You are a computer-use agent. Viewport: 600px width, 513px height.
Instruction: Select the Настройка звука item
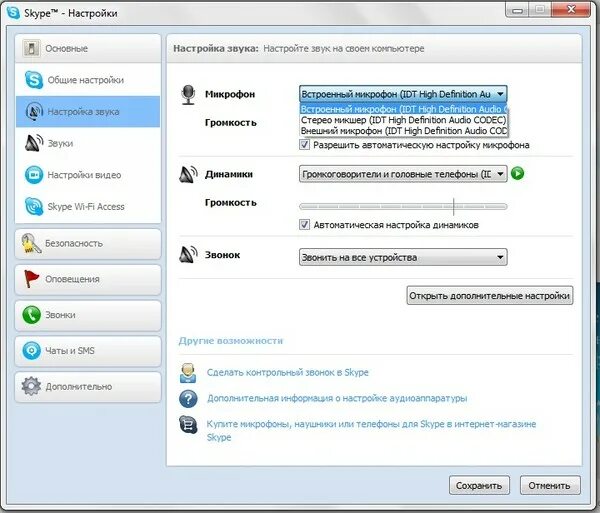(x=88, y=111)
